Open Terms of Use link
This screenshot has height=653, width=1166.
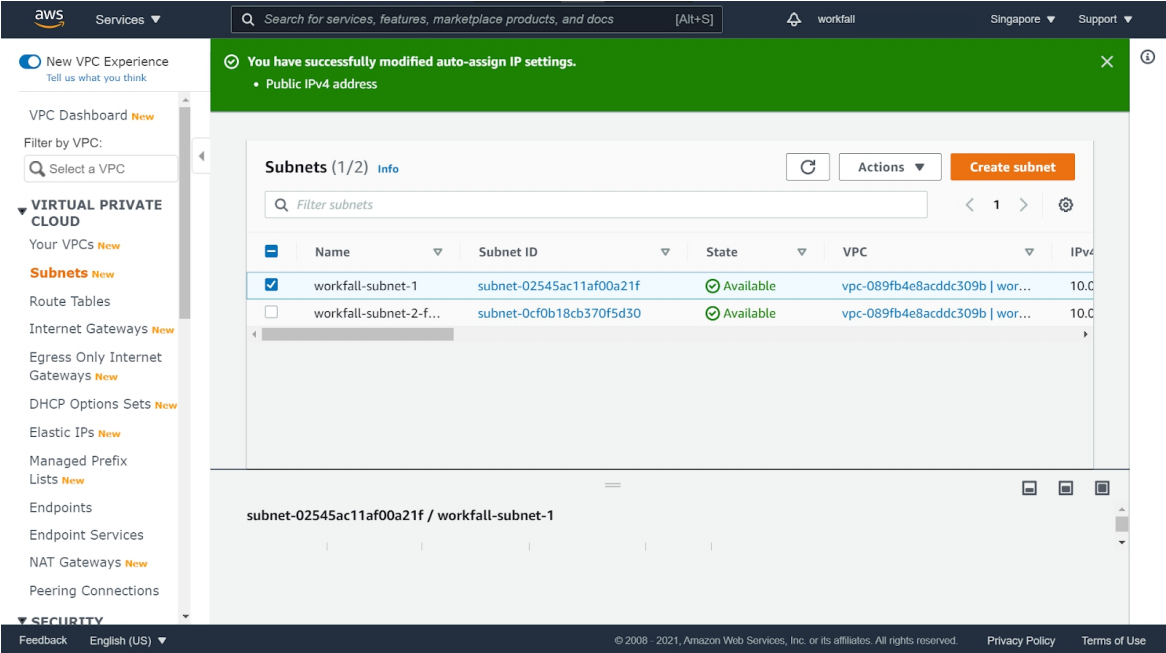[1113, 640]
